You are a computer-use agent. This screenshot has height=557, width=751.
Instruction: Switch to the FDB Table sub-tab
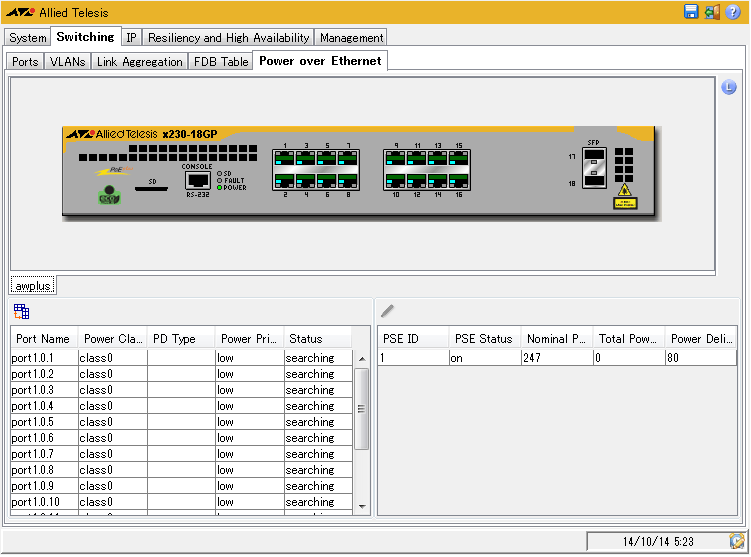click(x=221, y=62)
